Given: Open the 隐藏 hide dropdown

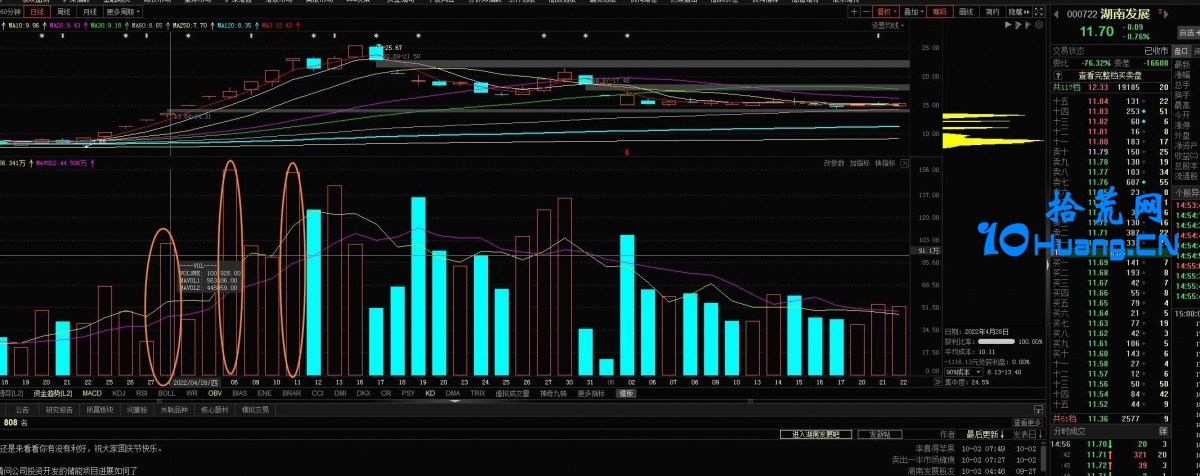Looking at the screenshot, I should tap(1019, 12).
